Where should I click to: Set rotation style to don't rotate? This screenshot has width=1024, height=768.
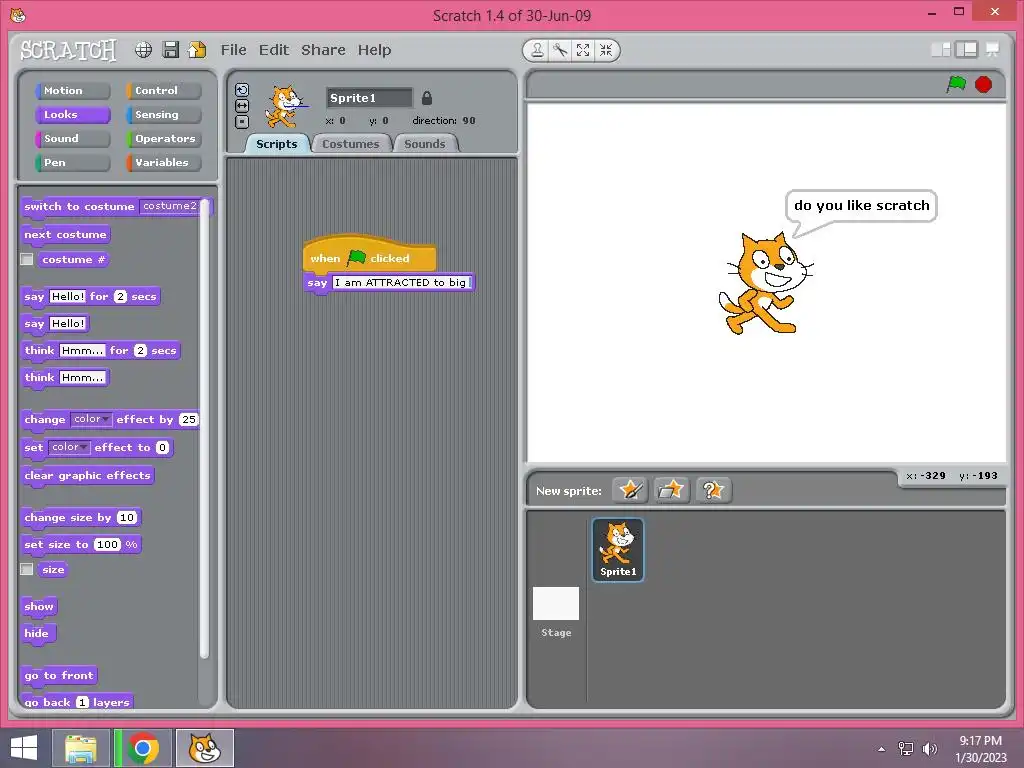coord(242,121)
